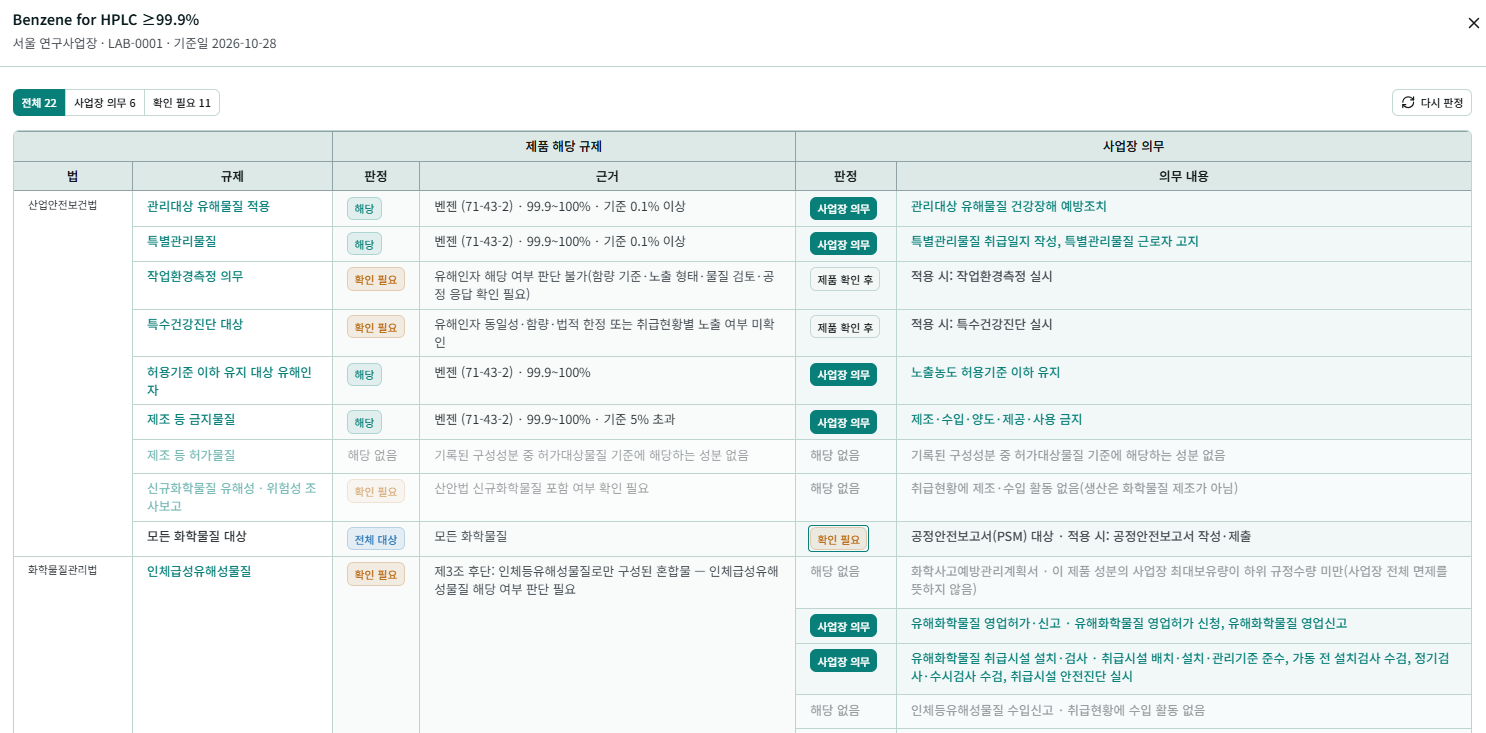The width and height of the screenshot is (1486, 733).
Task: Click 사업장 의무 badge for 노출농도 허용기준
Action: [x=843, y=375]
